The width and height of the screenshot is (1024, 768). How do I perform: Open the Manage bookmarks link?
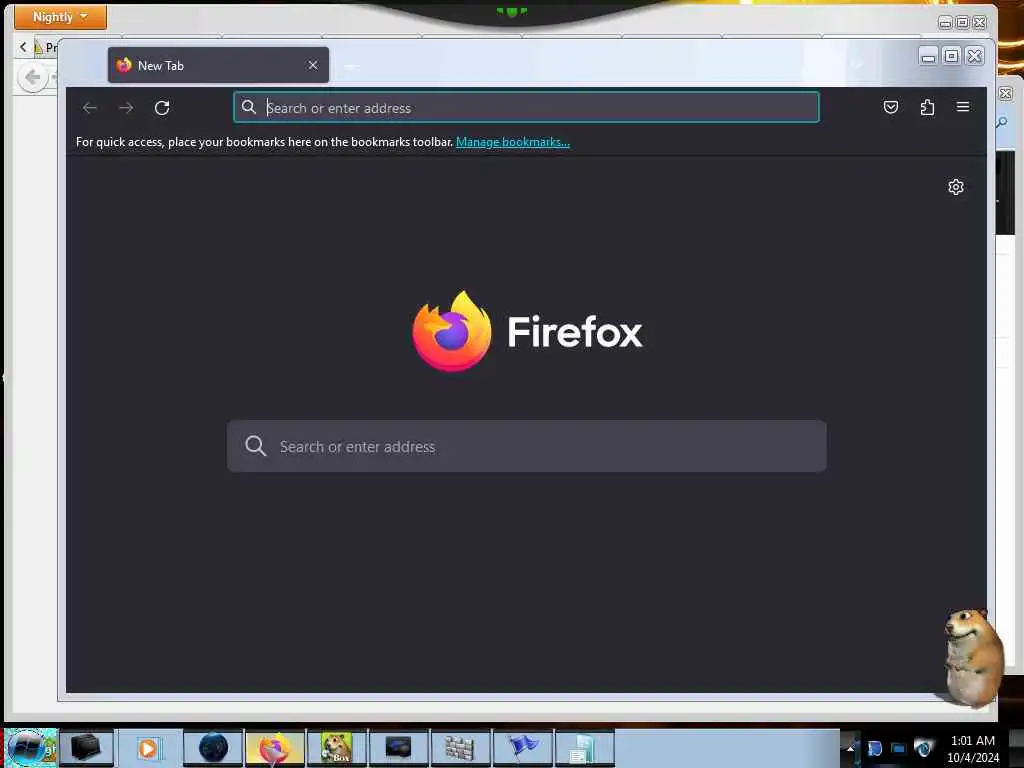point(513,142)
